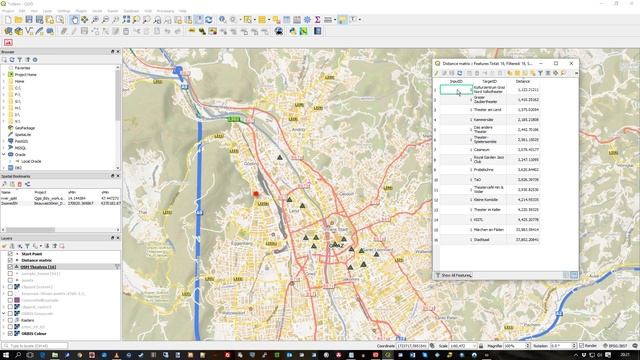The image size is (640, 360).
Task: Open the Project menu
Action: click(8, 11)
